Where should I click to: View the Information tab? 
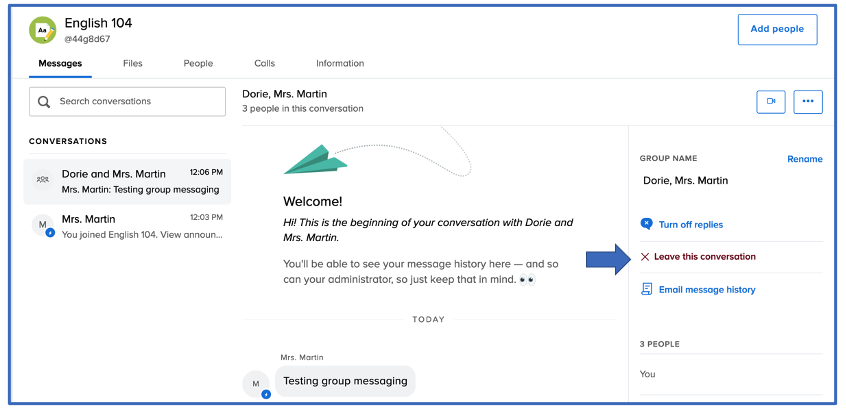pyautogui.click(x=340, y=64)
